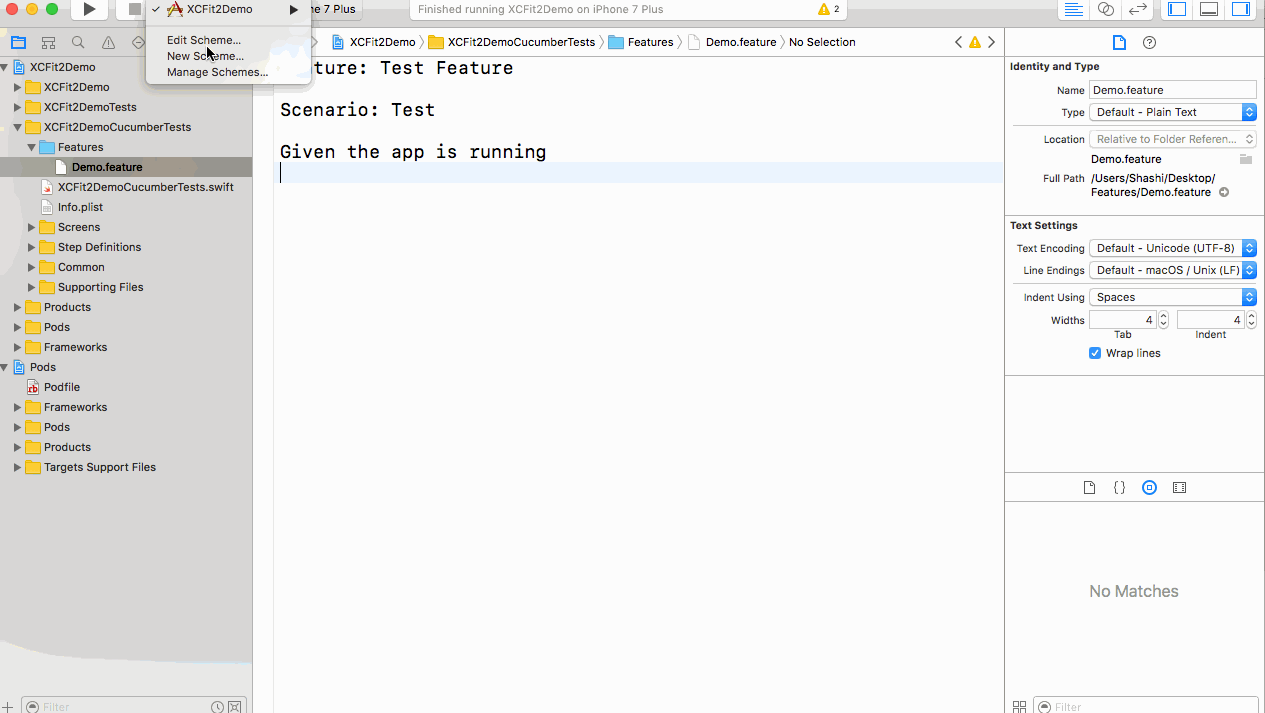Show the Debug area

tap(1208, 10)
